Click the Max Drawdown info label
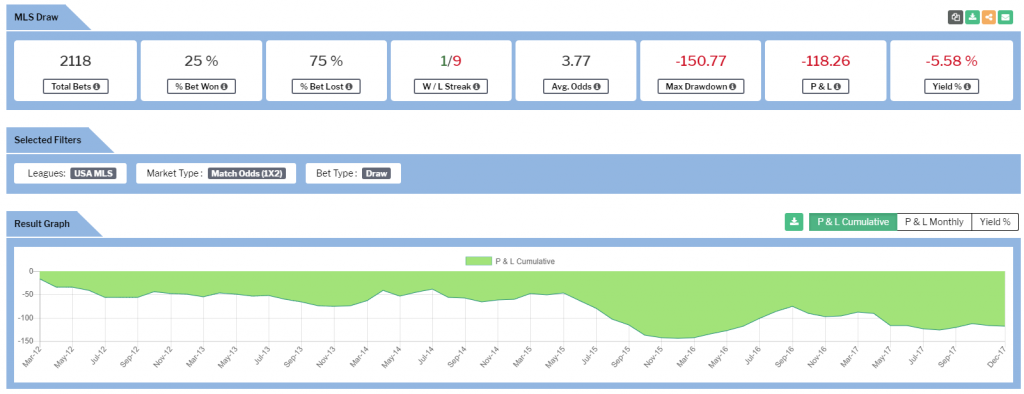The image size is (1024, 394). 701,86
